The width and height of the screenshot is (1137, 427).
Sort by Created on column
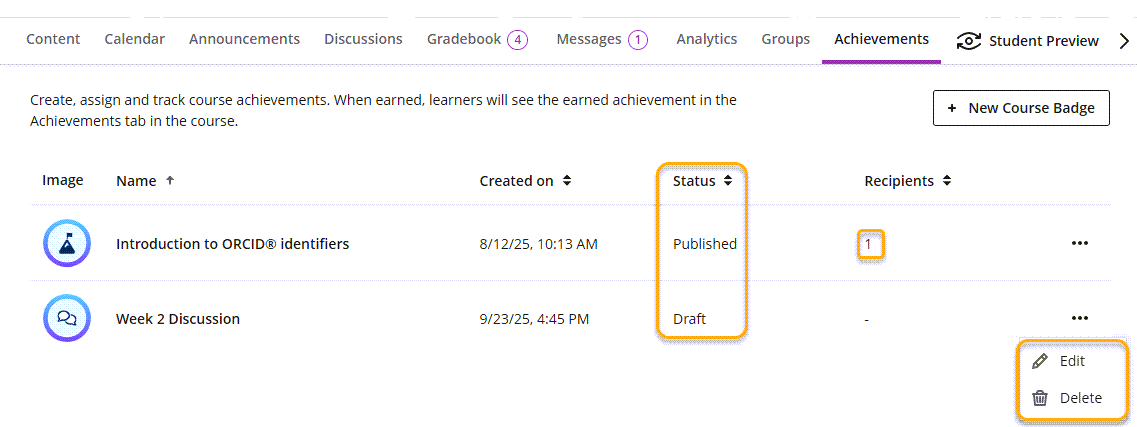click(x=567, y=181)
